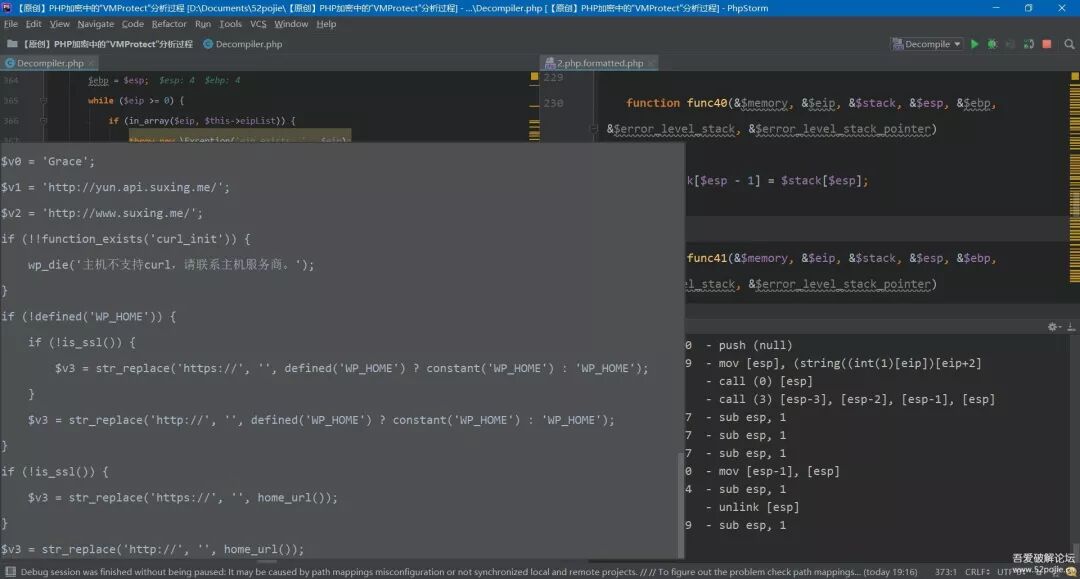Click the listen for debug connections phone icon
Viewport: 1080px width, 579px height.
click(1028, 44)
